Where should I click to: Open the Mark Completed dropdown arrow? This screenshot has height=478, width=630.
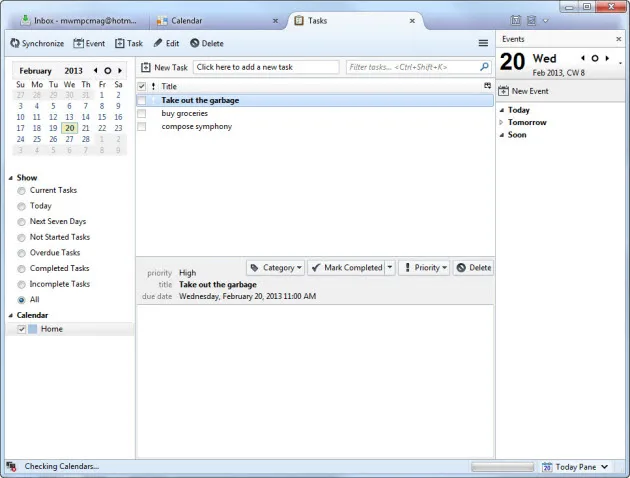pos(390,268)
